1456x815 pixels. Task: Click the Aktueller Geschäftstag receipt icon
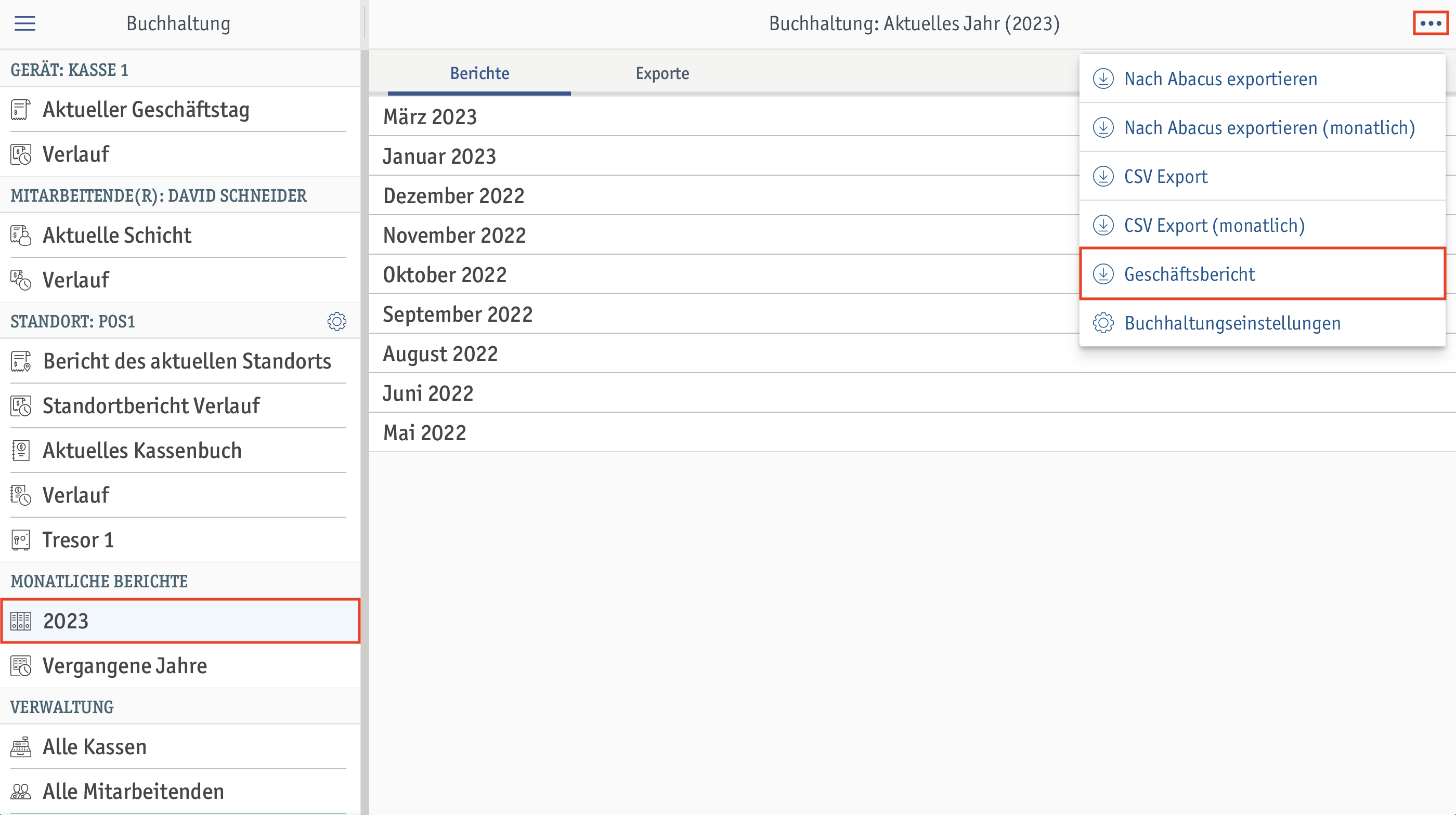(x=21, y=110)
